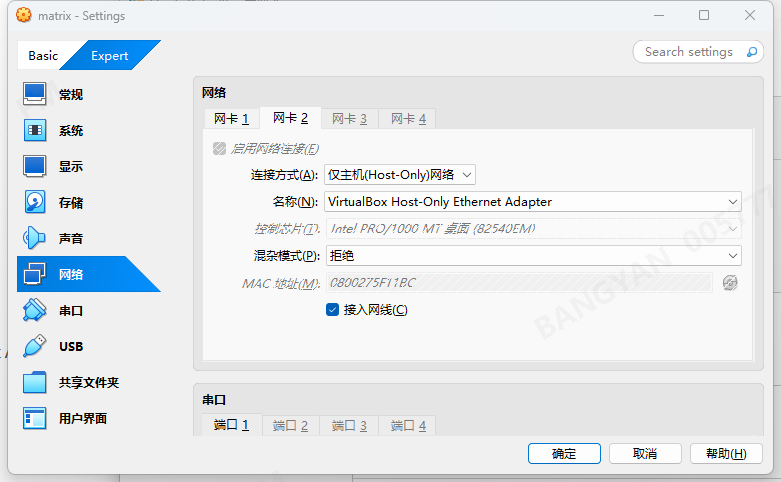781x482 pixels.
Task: Open the 声音 (Audio) speaker icon
Action: pos(34,238)
